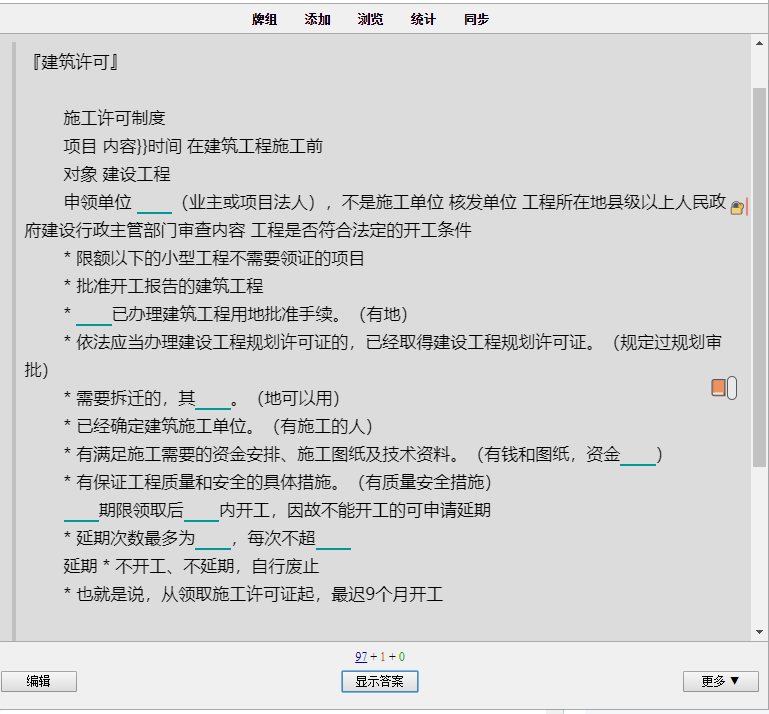
Task: Click the vertical scrollbar thumb
Action: 759,277
